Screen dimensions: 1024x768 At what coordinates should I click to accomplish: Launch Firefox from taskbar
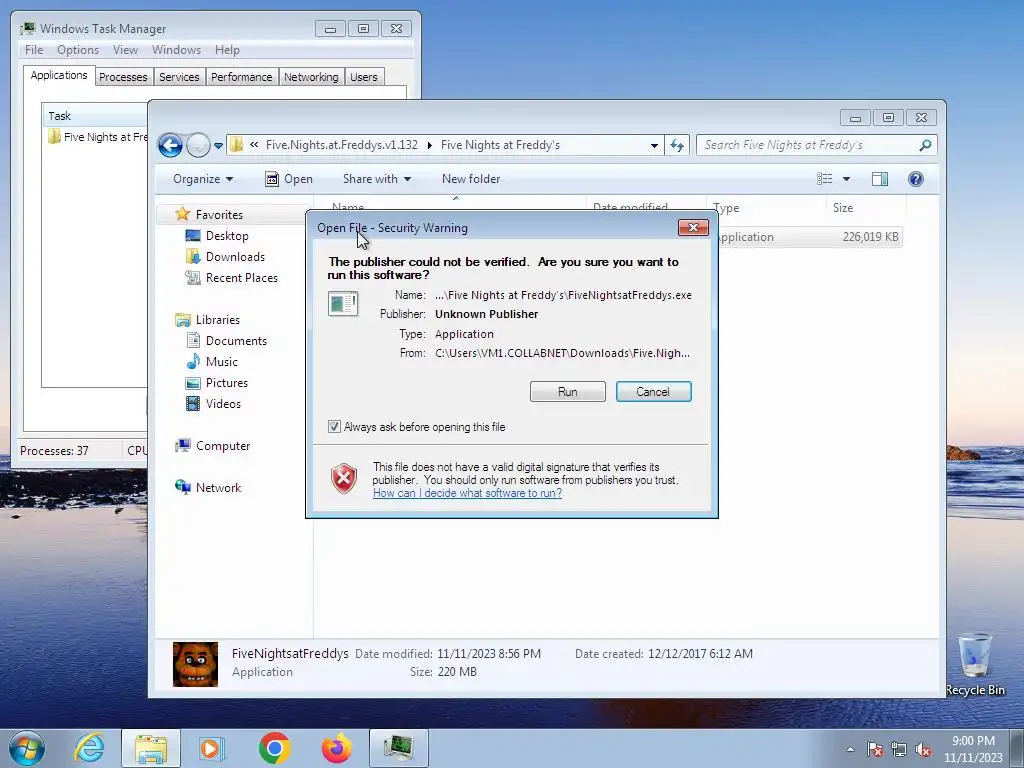click(336, 748)
